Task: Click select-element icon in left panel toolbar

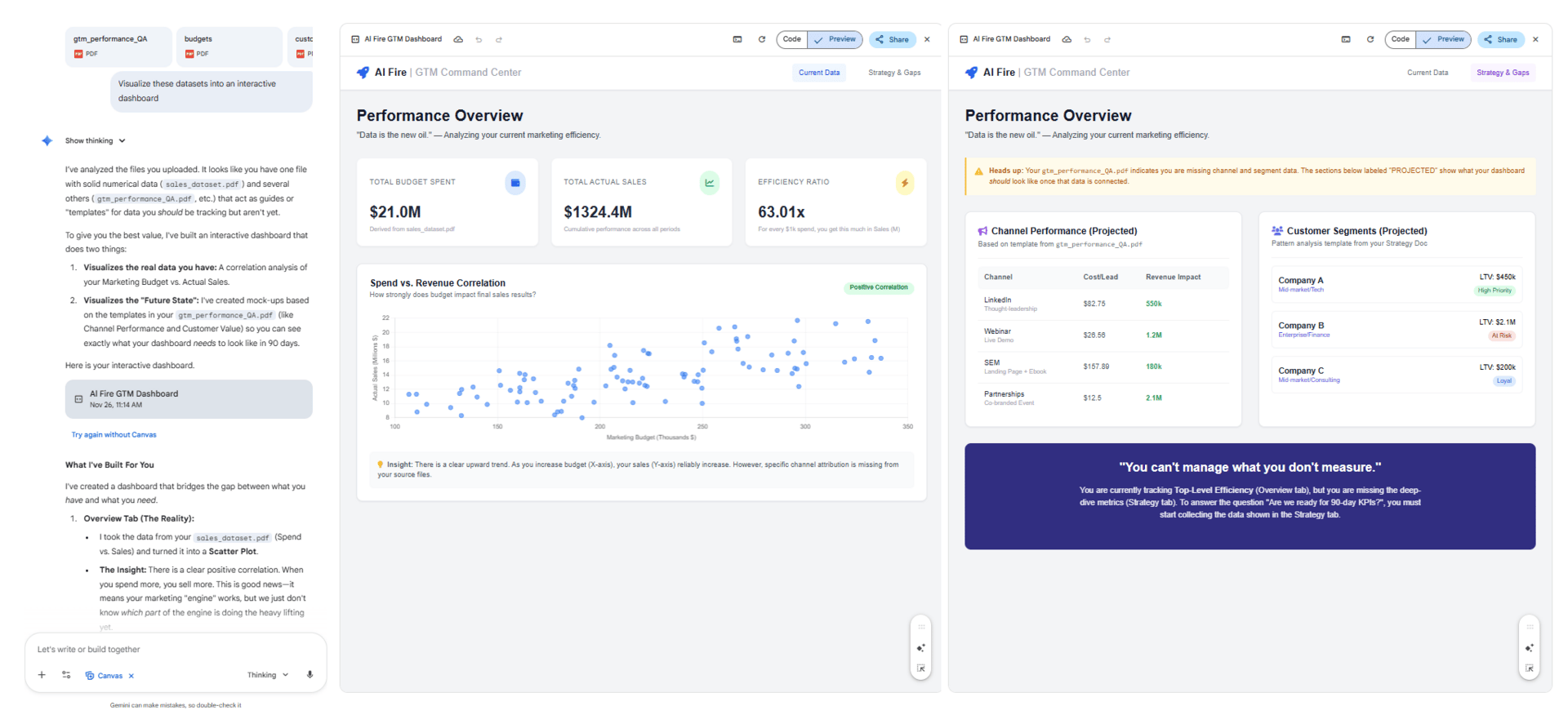Action: click(920, 668)
